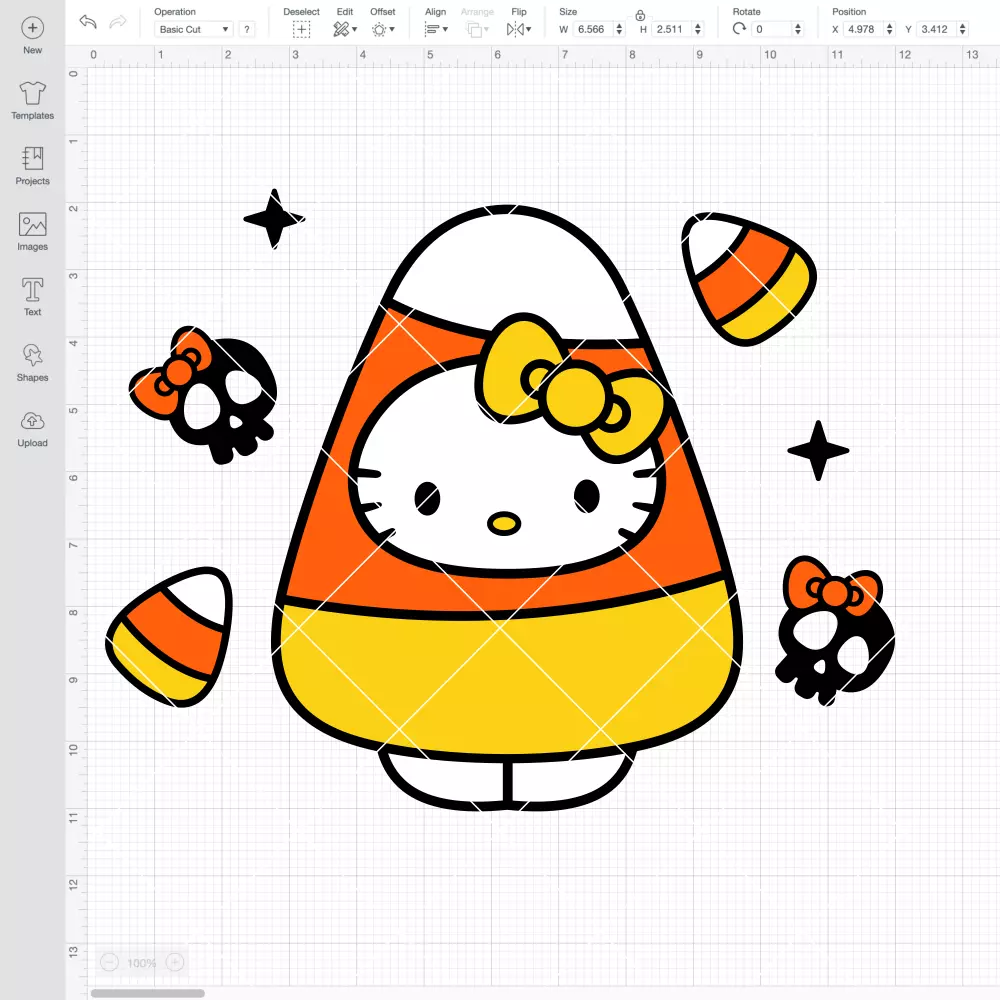Open the Shapes panel
This screenshot has width=1000, height=1000.
point(33,362)
